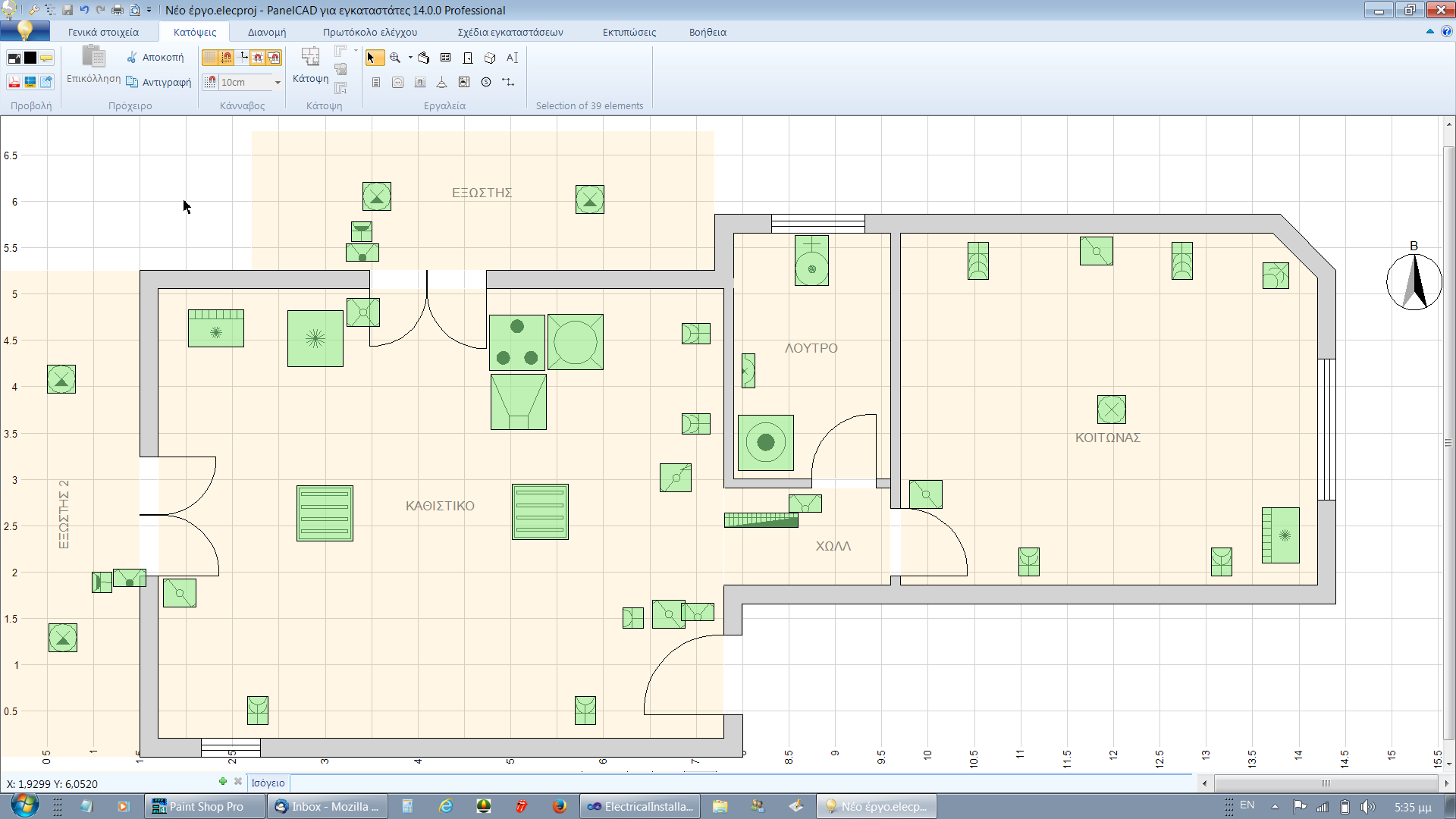Open the 10cm grid size dropdown
The image size is (1456, 819).
tap(278, 82)
